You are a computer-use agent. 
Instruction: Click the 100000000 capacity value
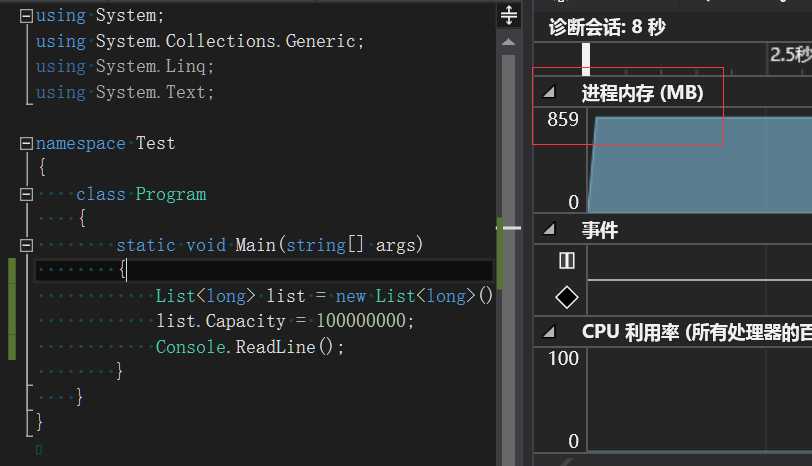click(361, 321)
